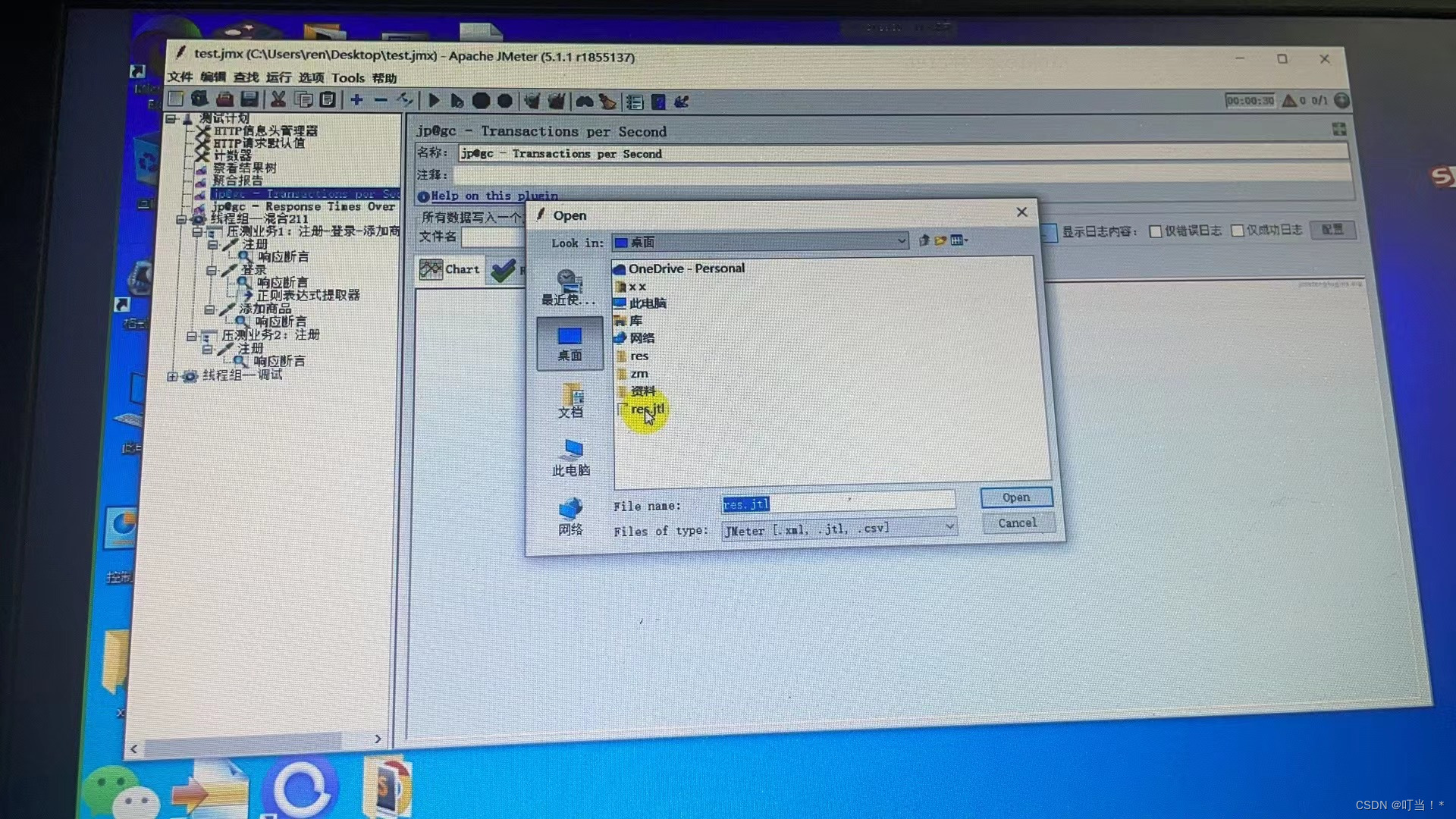
Task: Click the JMeter start/run arrow icon
Action: (432, 100)
